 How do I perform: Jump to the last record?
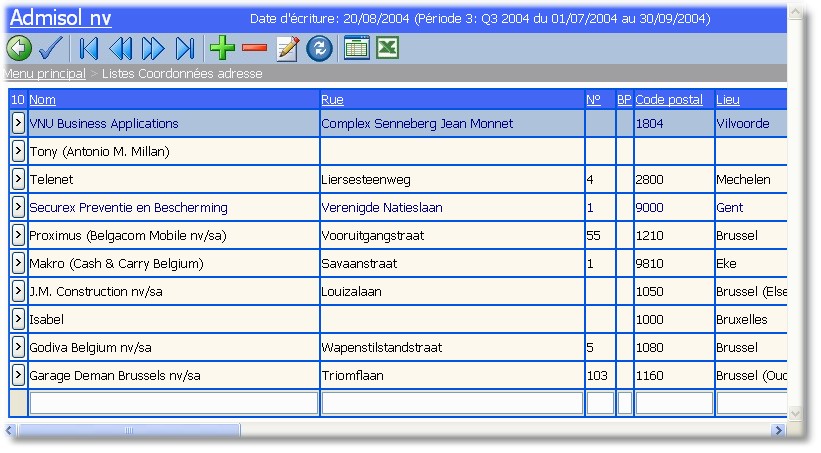pos(185,48)
